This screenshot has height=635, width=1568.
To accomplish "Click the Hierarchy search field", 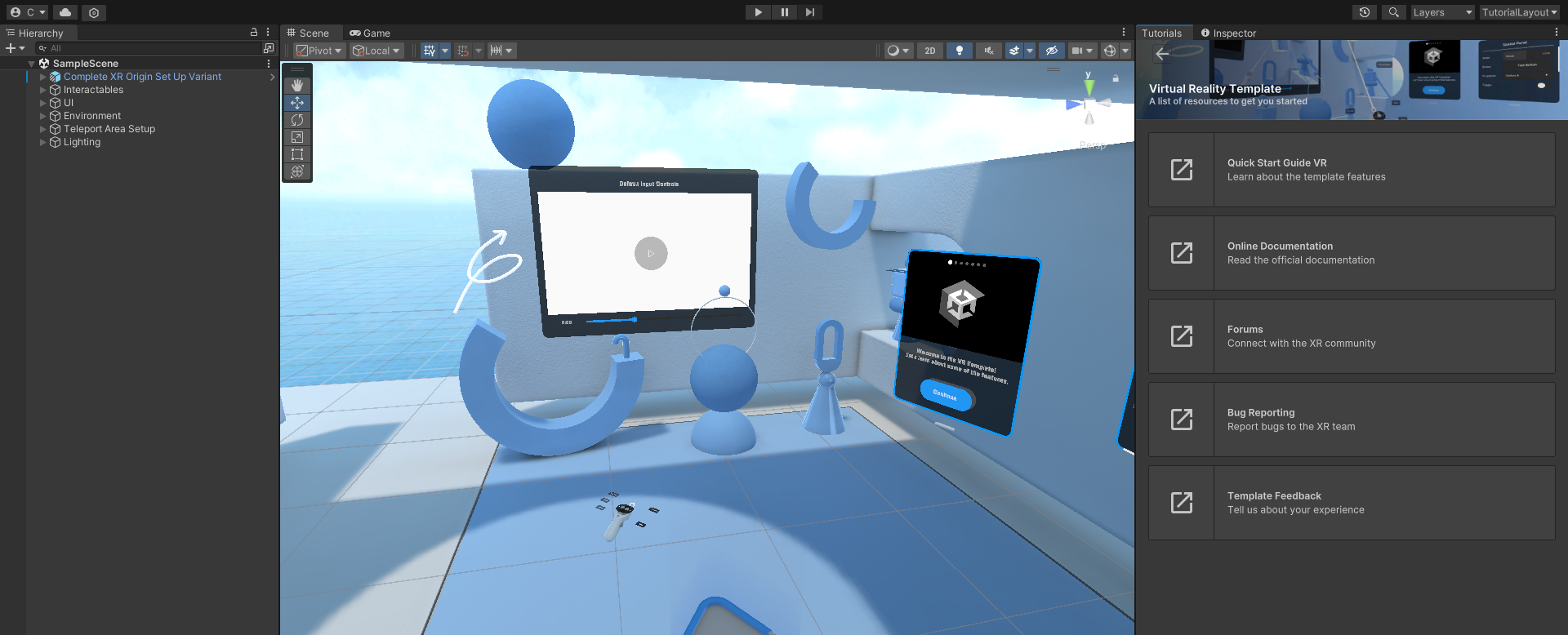I will click(x=147, y=48).
